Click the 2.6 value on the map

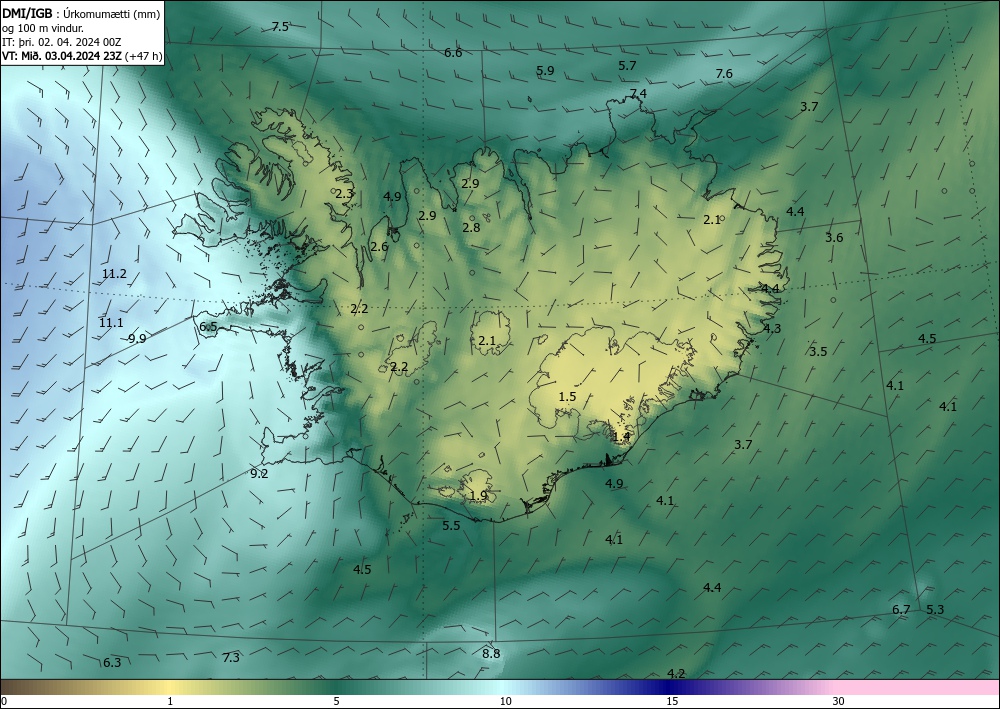coord(379,247)
